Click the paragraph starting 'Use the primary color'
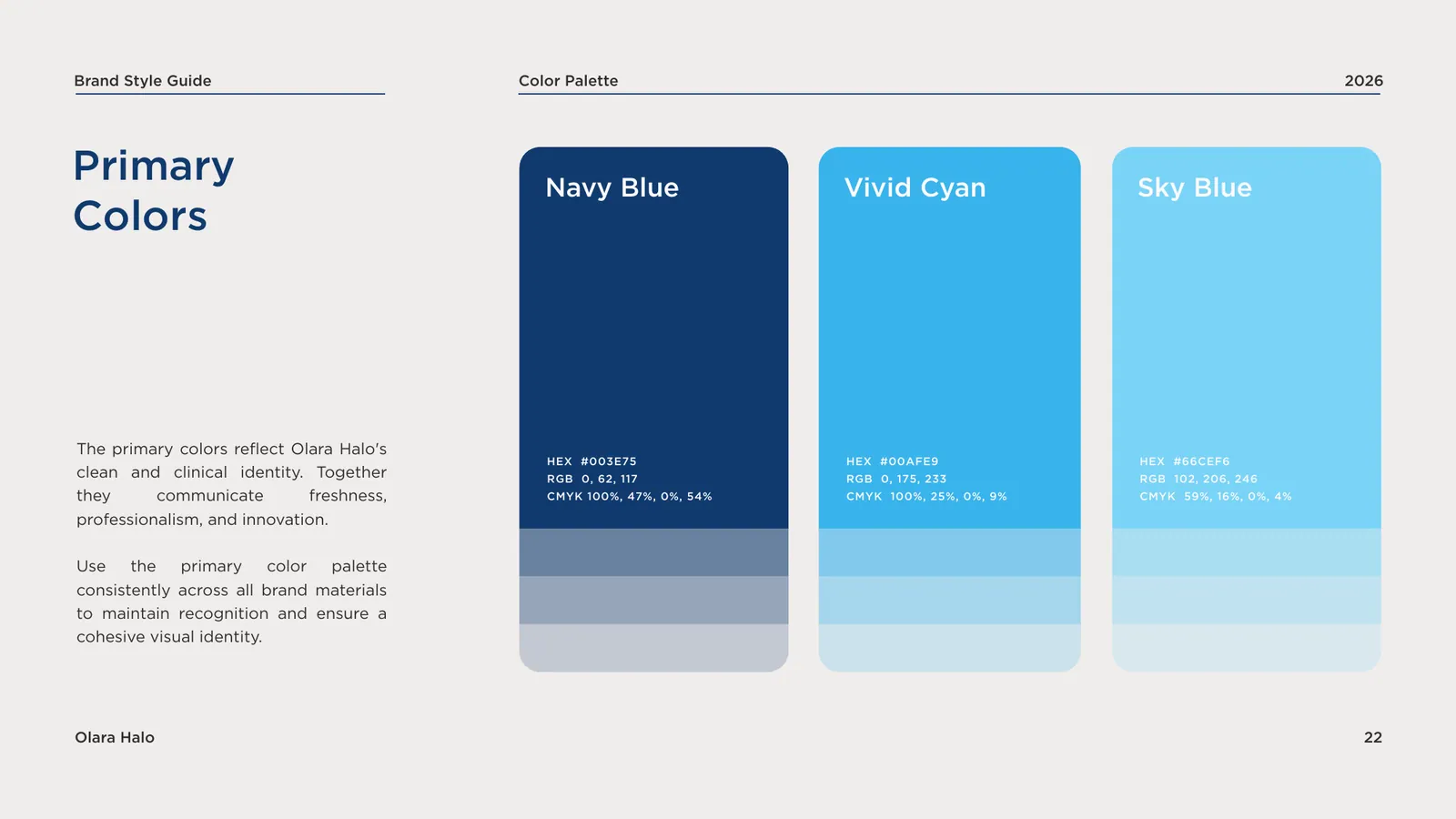This screenshot has height=819, width=1456. (231, 602)
